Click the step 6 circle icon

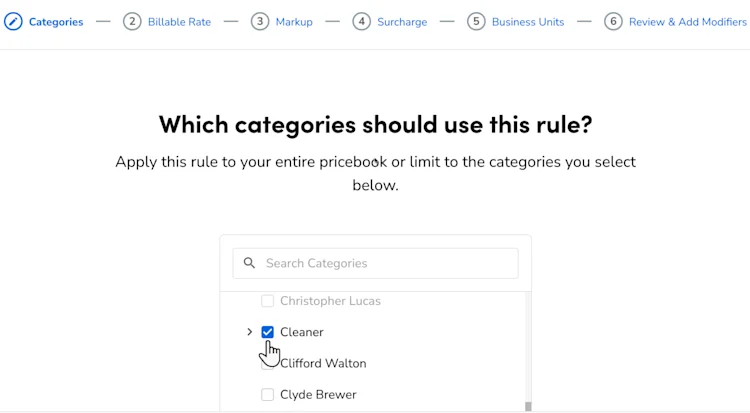pos(613,22)
